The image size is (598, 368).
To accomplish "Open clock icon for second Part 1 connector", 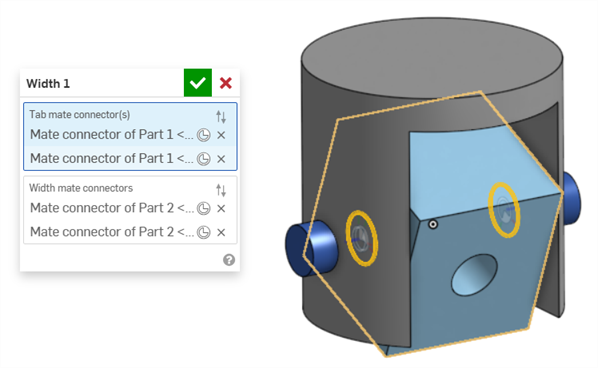I will click(204, 159).
